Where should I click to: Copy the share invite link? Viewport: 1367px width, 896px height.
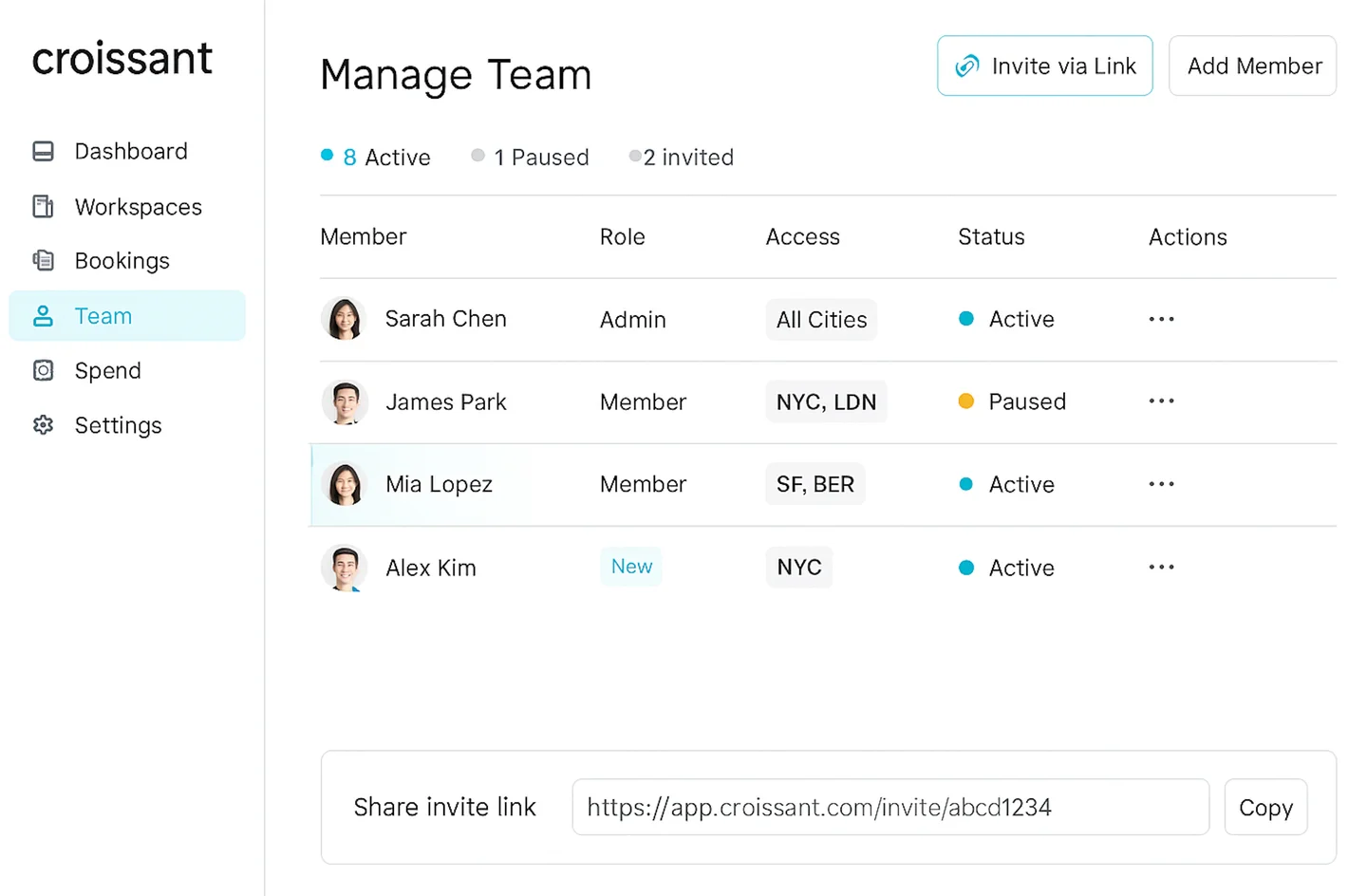(x=1265, y=807)
